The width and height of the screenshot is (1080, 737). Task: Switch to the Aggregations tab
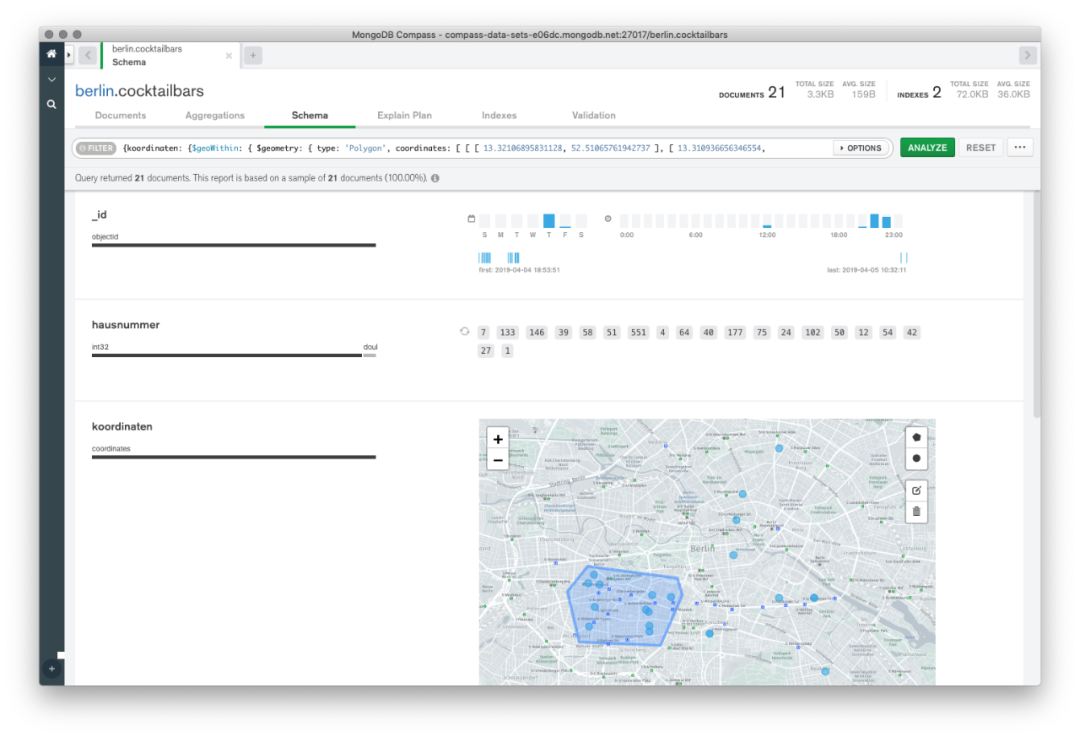click(215, 115)
